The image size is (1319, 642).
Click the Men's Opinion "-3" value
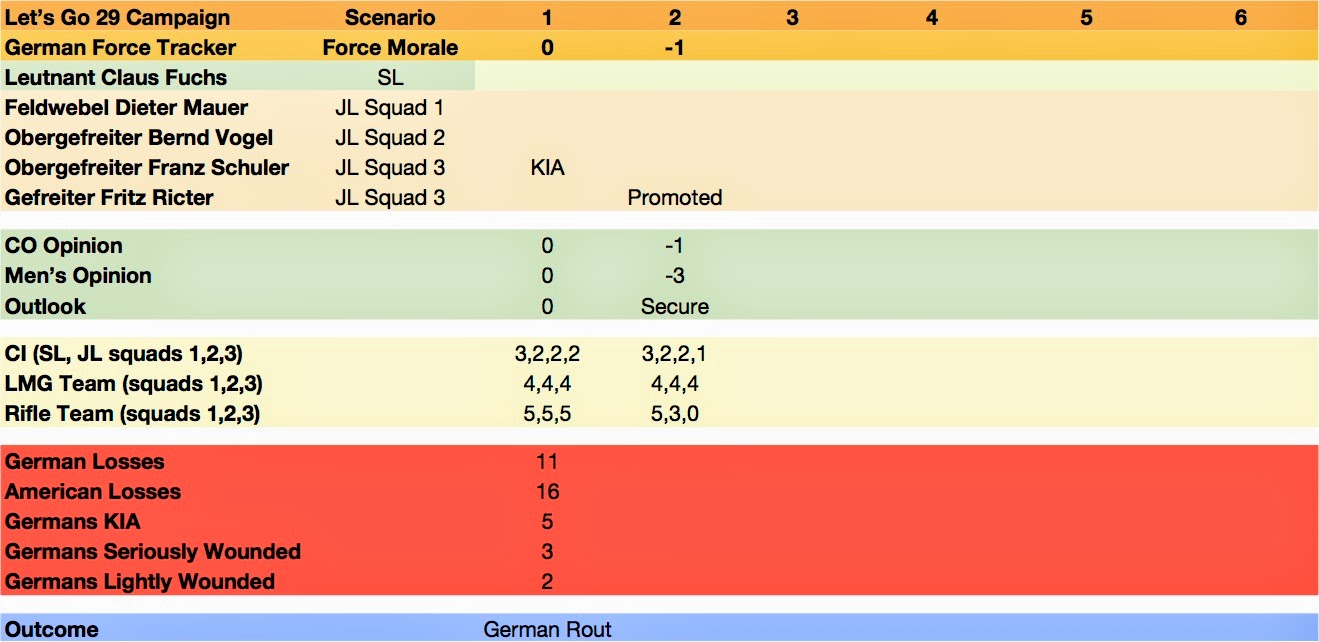pos(675,276)
